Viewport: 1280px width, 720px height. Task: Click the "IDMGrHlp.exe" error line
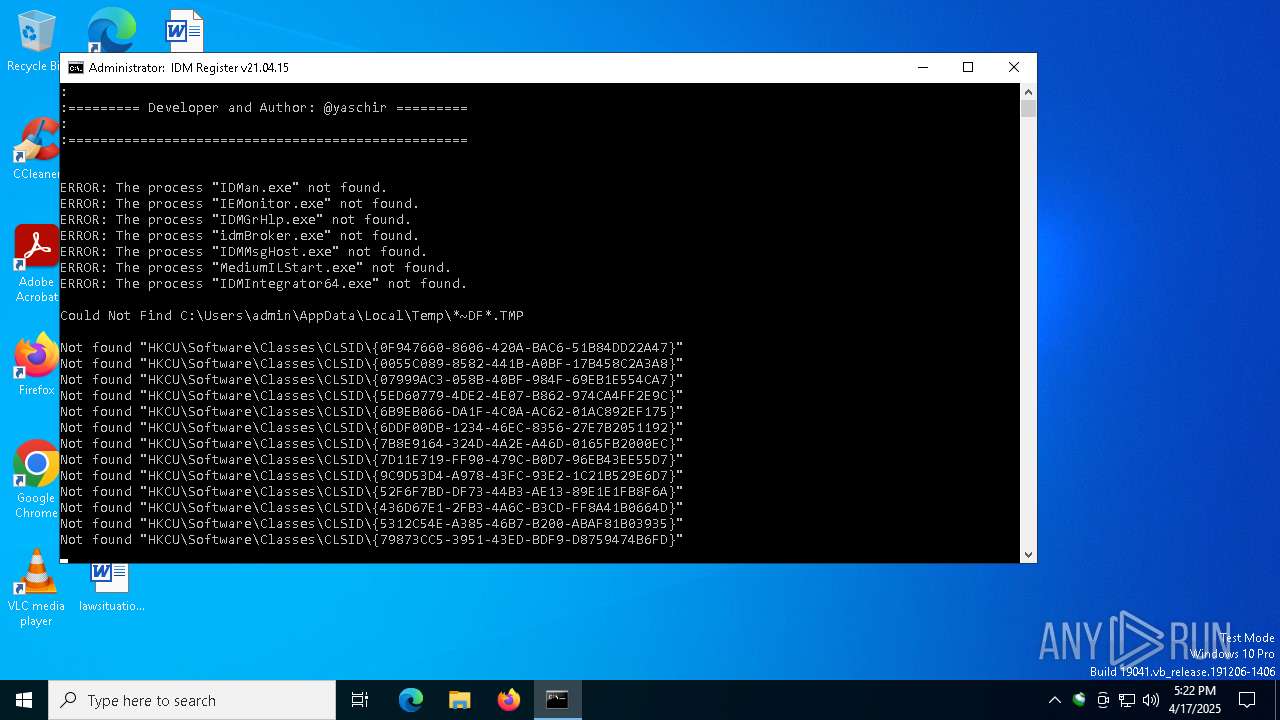pos(236,220)
